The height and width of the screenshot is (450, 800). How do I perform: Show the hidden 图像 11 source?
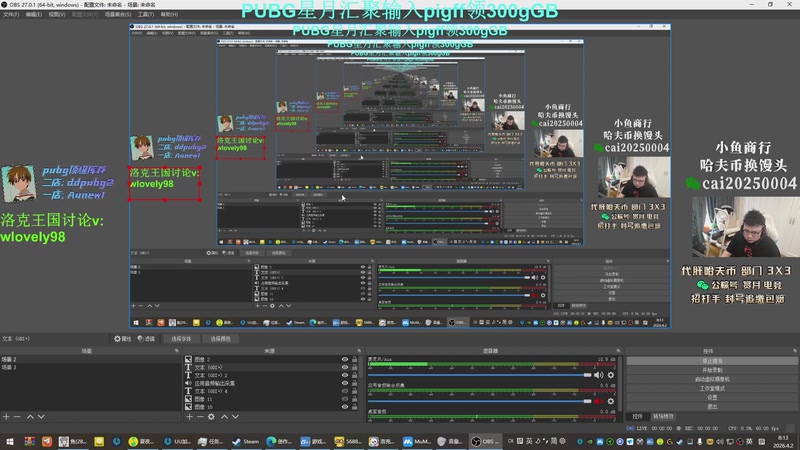[345, 399]
